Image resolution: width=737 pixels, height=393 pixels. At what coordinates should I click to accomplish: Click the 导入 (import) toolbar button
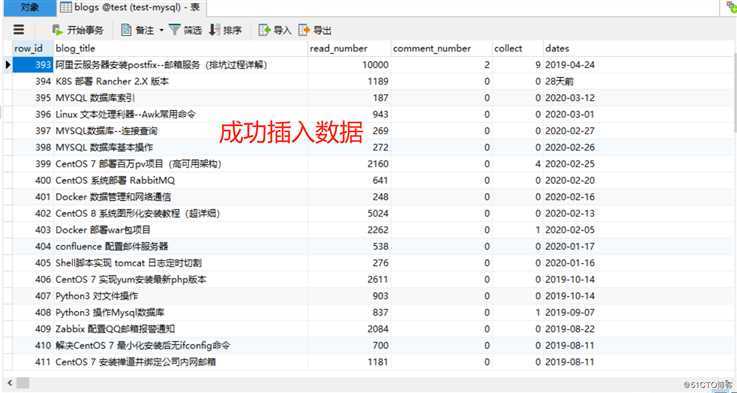click(275, 31)
